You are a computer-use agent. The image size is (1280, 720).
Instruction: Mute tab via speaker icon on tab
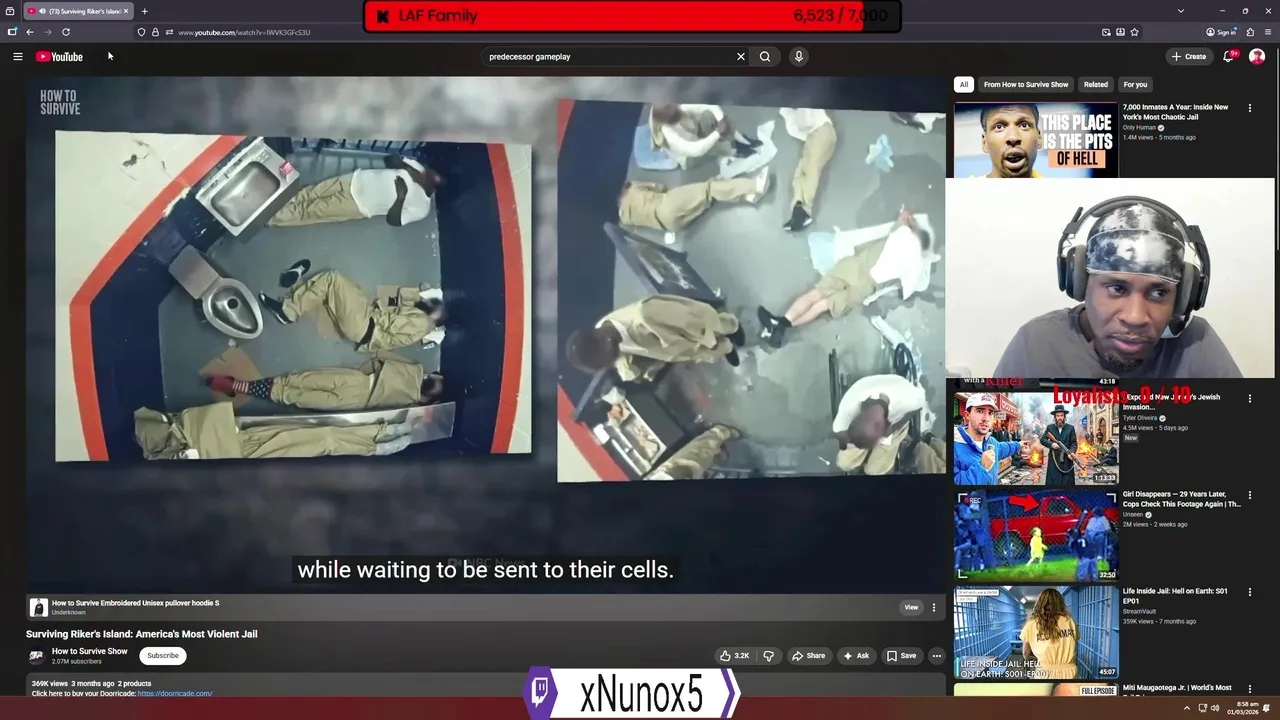tap(42, 11)
